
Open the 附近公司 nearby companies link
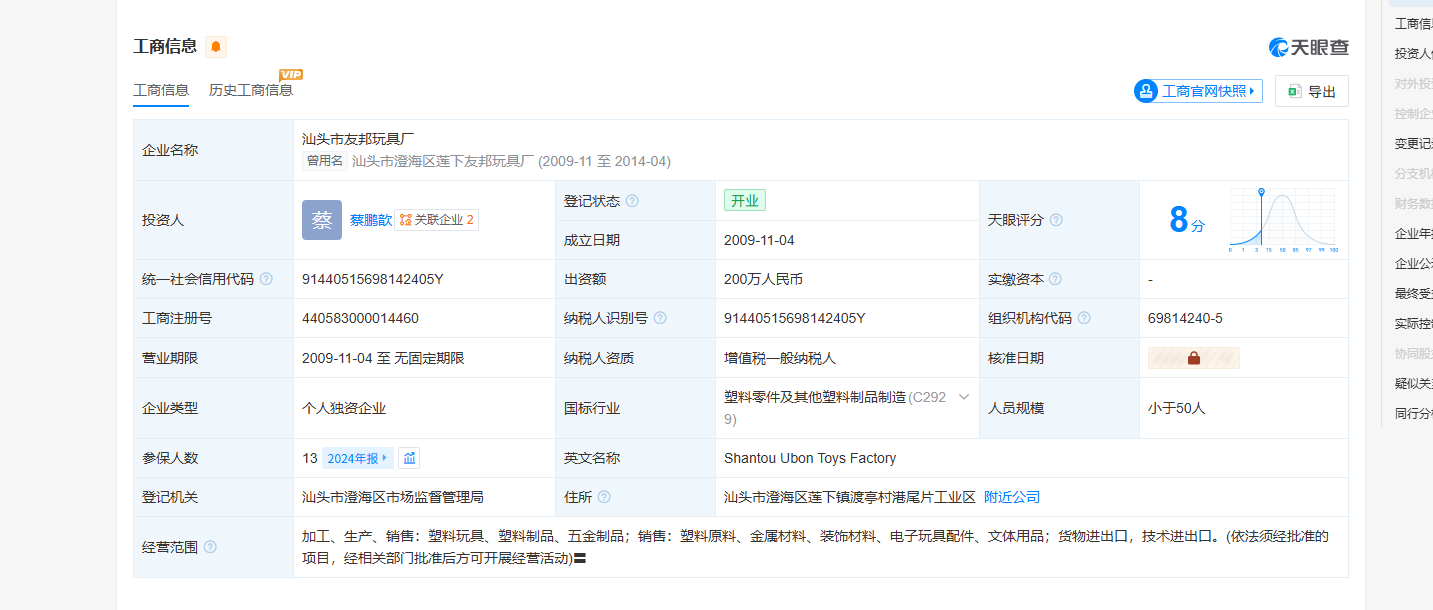(1012, 497)
